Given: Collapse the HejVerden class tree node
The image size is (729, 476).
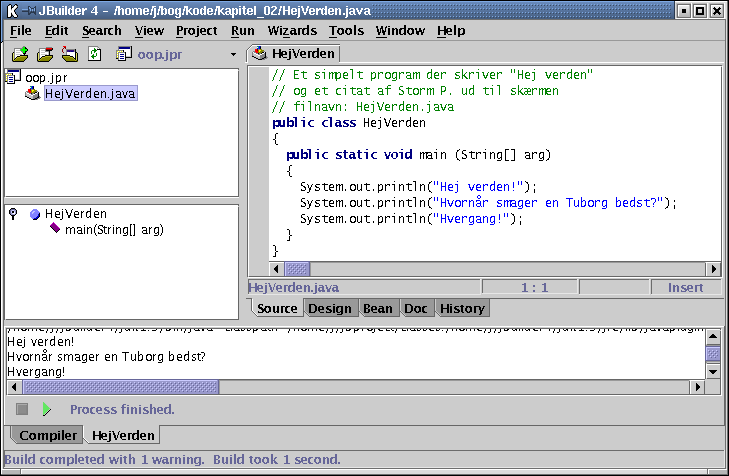Looking at the screenshot, I should click(x=13, y=214).
